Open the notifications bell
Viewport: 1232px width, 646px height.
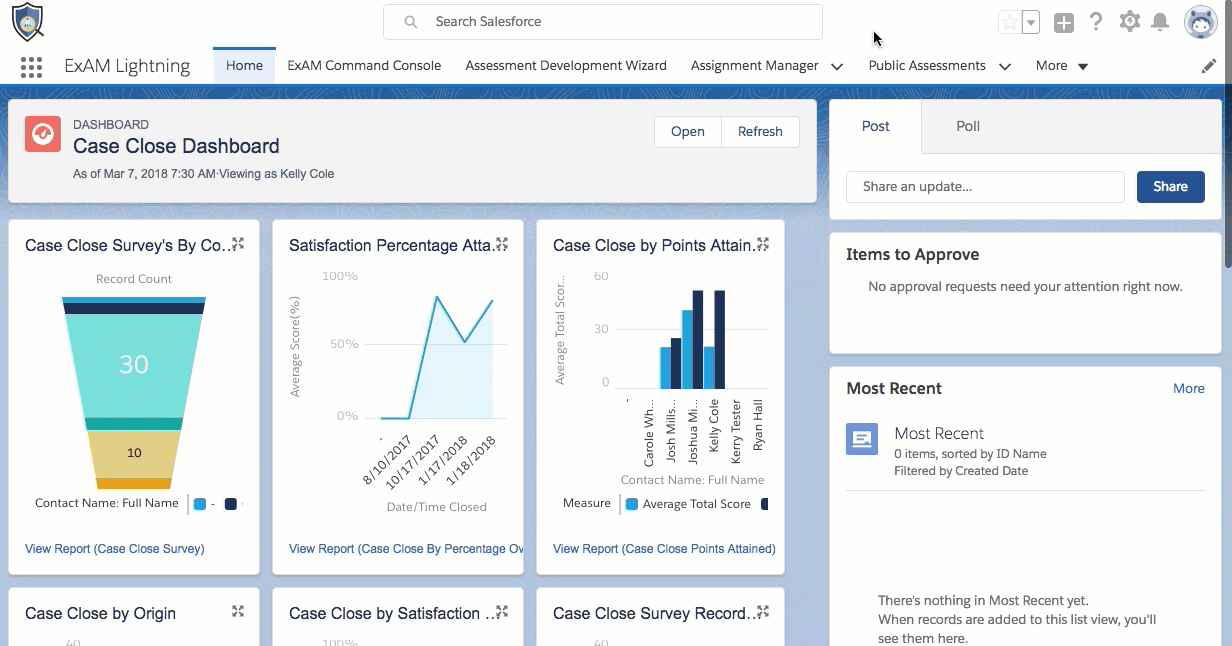[1160, 21]
